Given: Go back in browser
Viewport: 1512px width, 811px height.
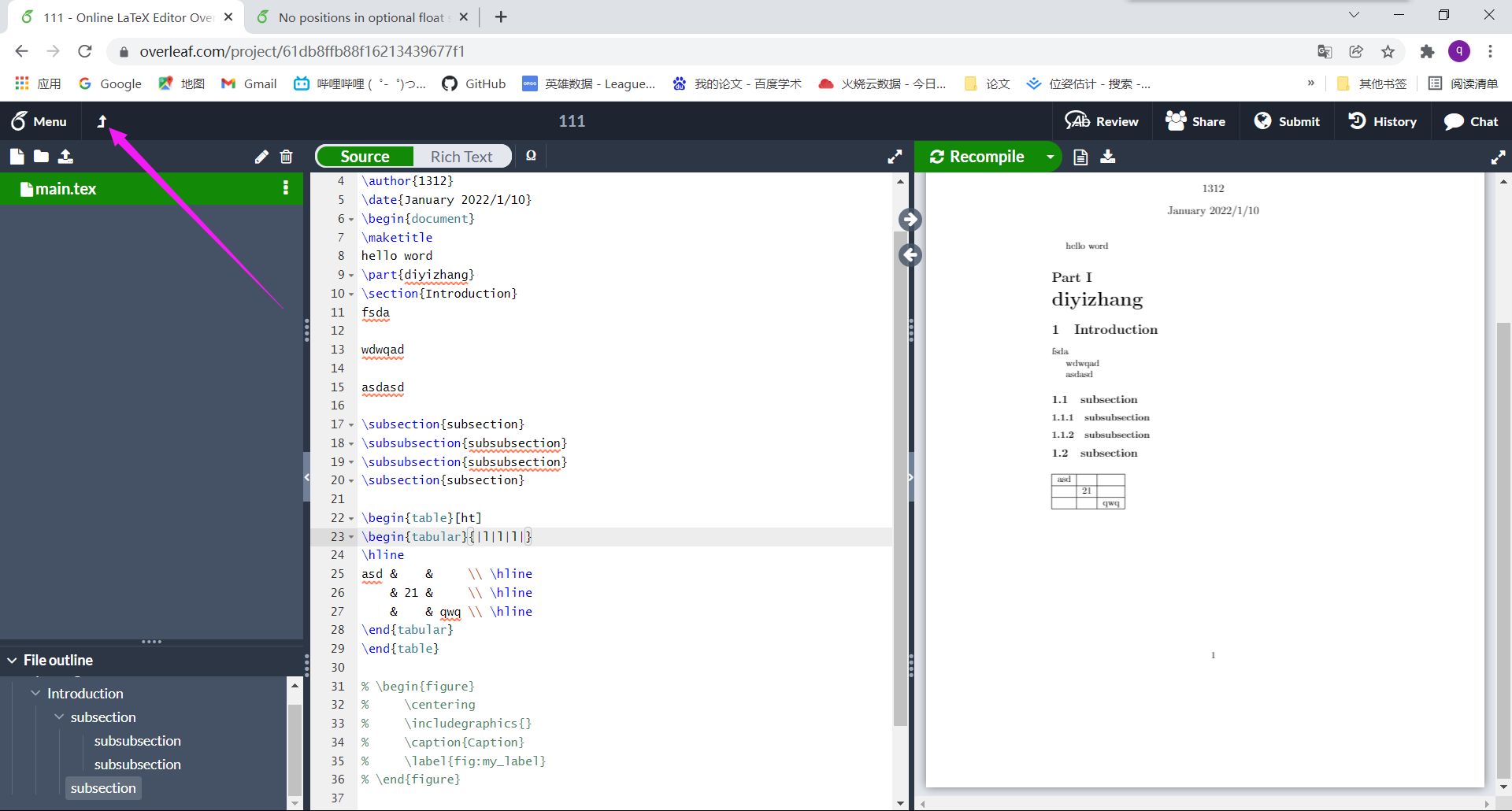Looking at the screenshot, I should (x=21, y=51).
